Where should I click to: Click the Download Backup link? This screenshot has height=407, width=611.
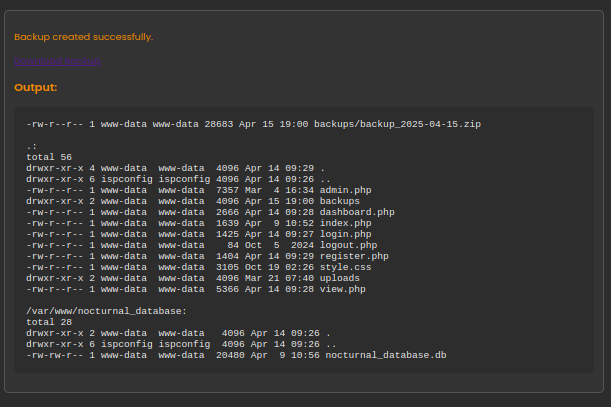pos(57,61)
